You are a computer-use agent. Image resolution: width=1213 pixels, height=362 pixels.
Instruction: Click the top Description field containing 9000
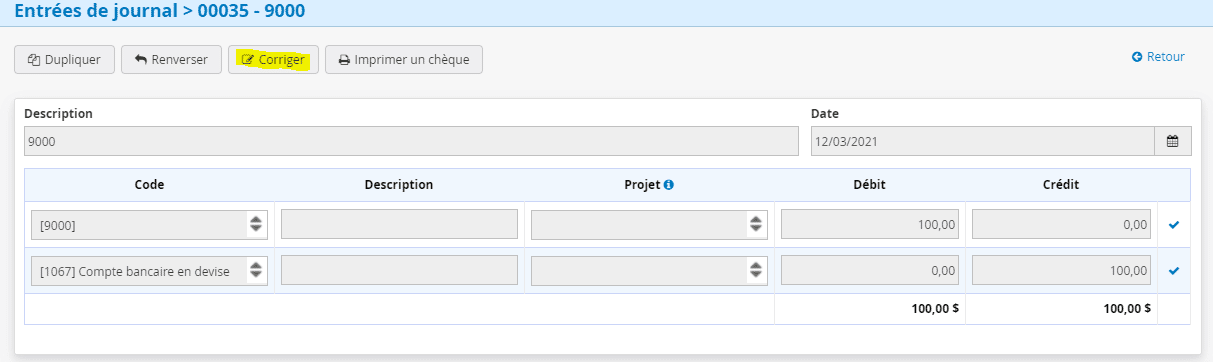tap(411, 141)
